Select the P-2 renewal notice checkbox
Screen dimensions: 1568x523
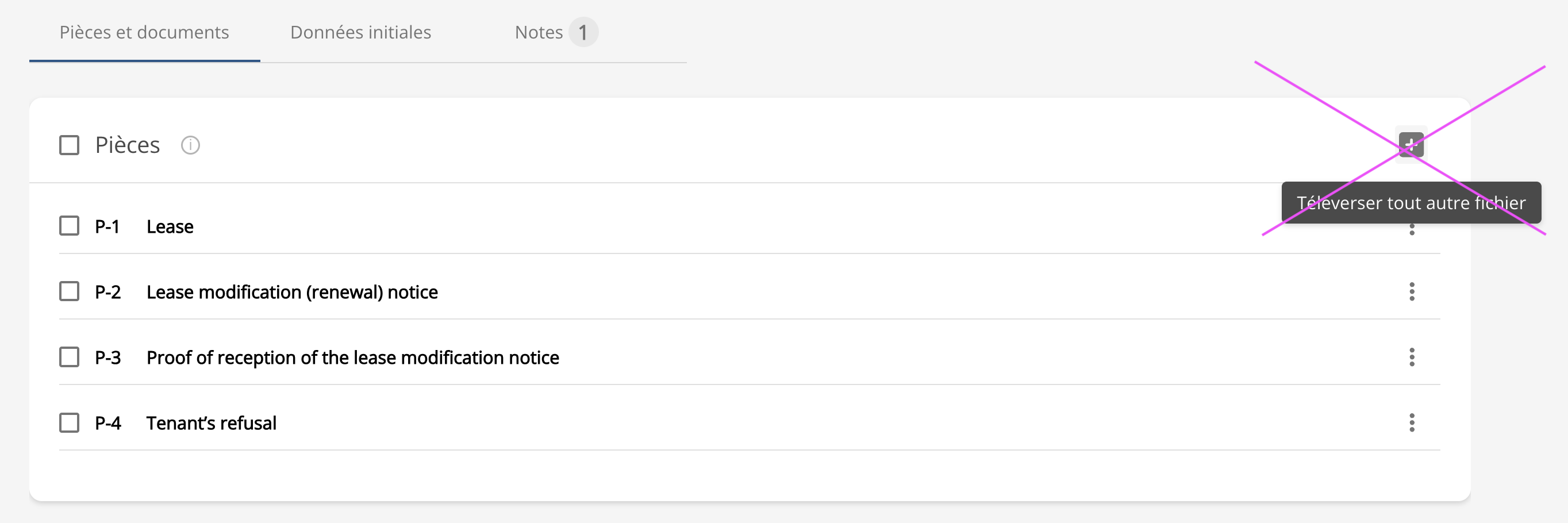70,291
